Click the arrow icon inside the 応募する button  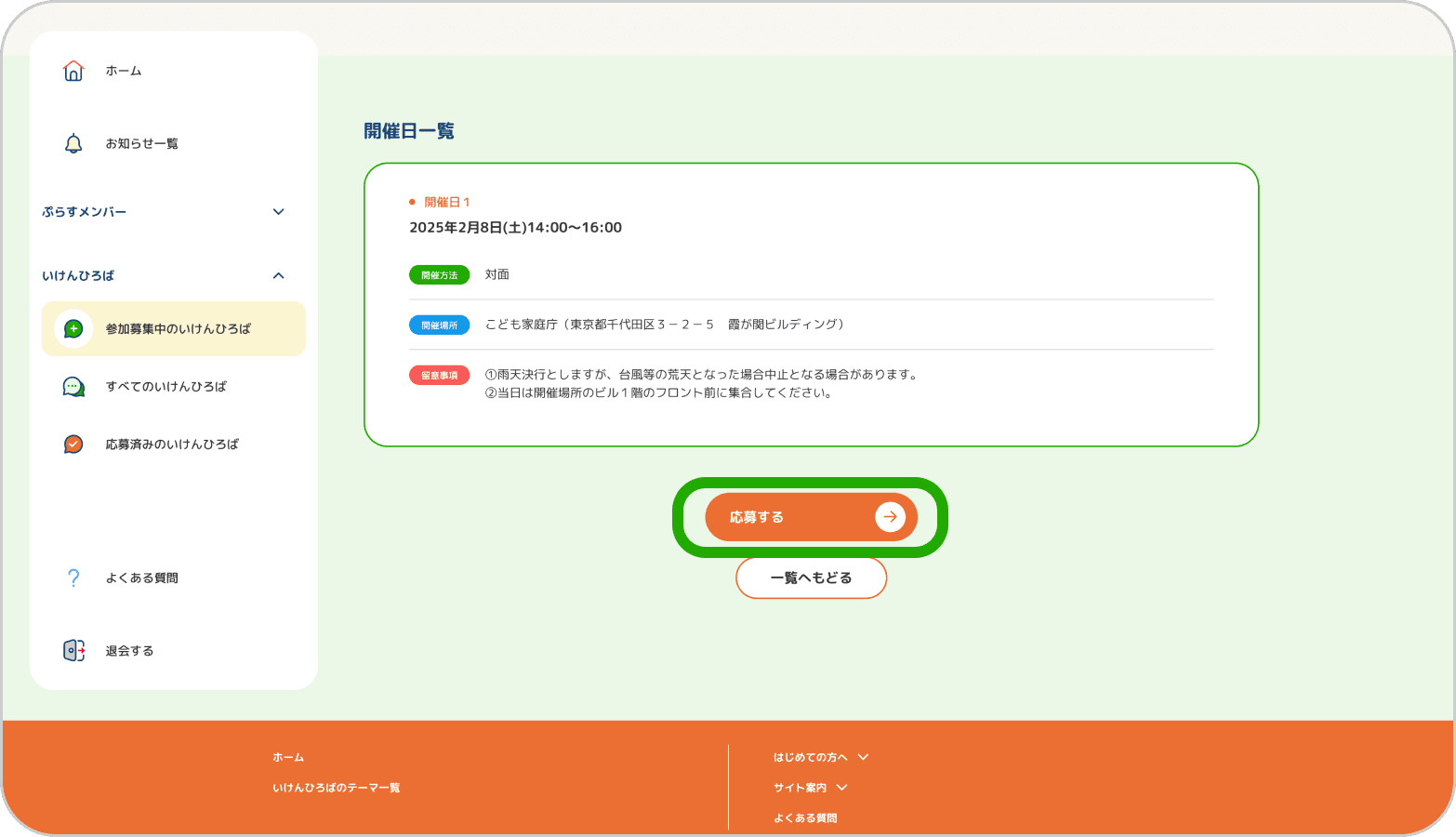890,516
